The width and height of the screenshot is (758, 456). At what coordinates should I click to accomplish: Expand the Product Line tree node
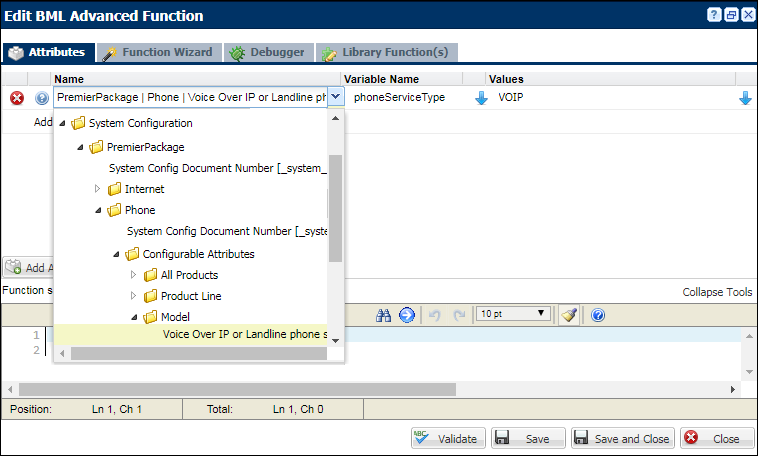click(133, 295)
